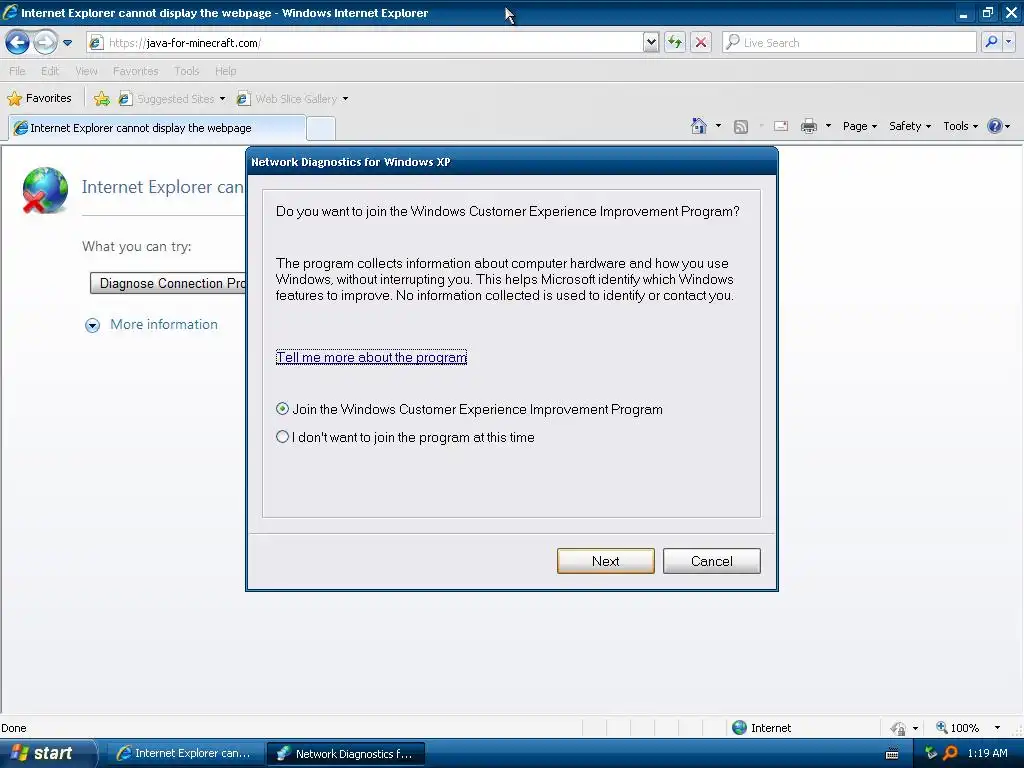Click the Print icon

pos(809,126)
